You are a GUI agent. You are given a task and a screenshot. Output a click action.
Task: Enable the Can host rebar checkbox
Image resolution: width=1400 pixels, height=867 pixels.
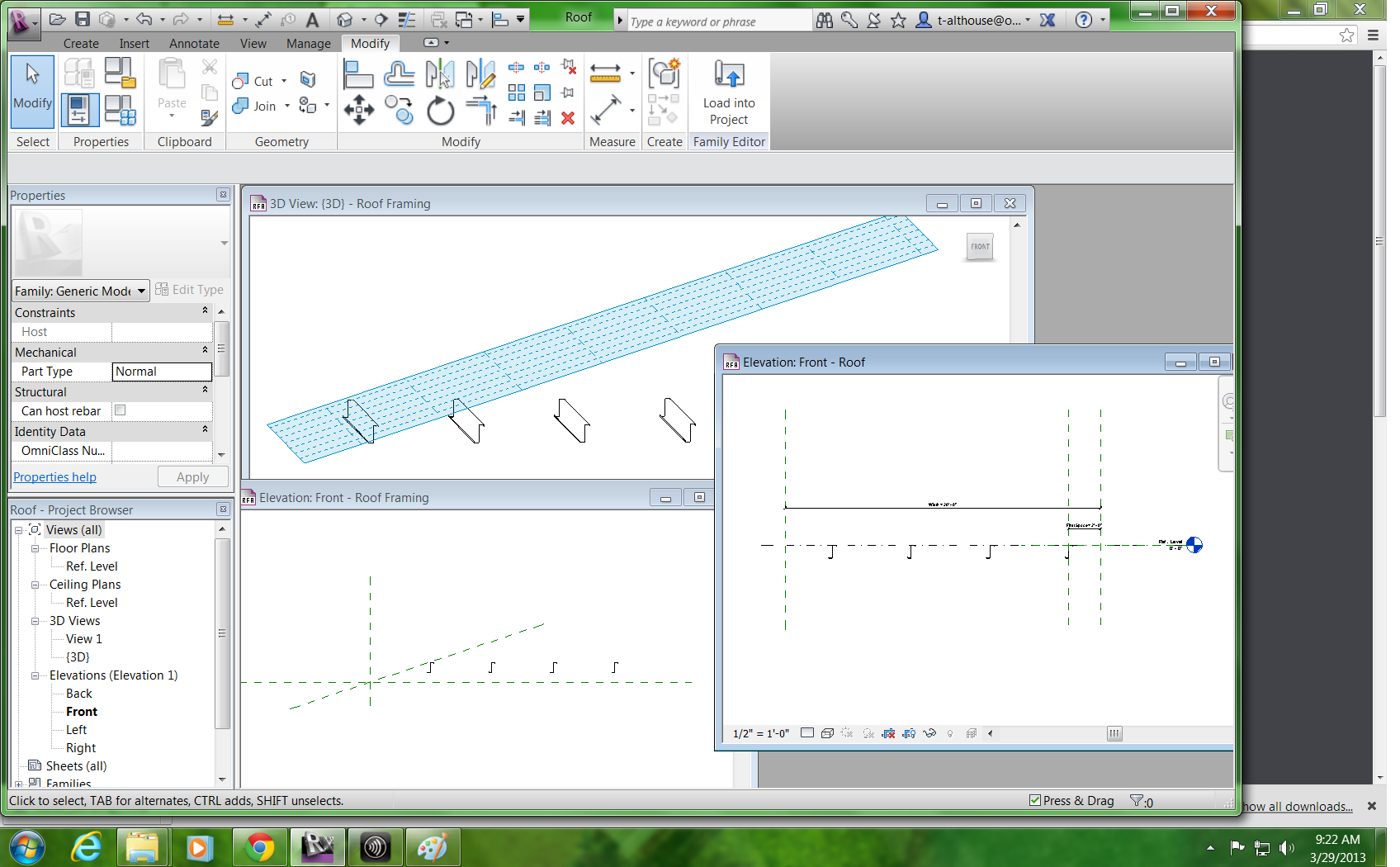pyautogui.click(x=121, y=410)
